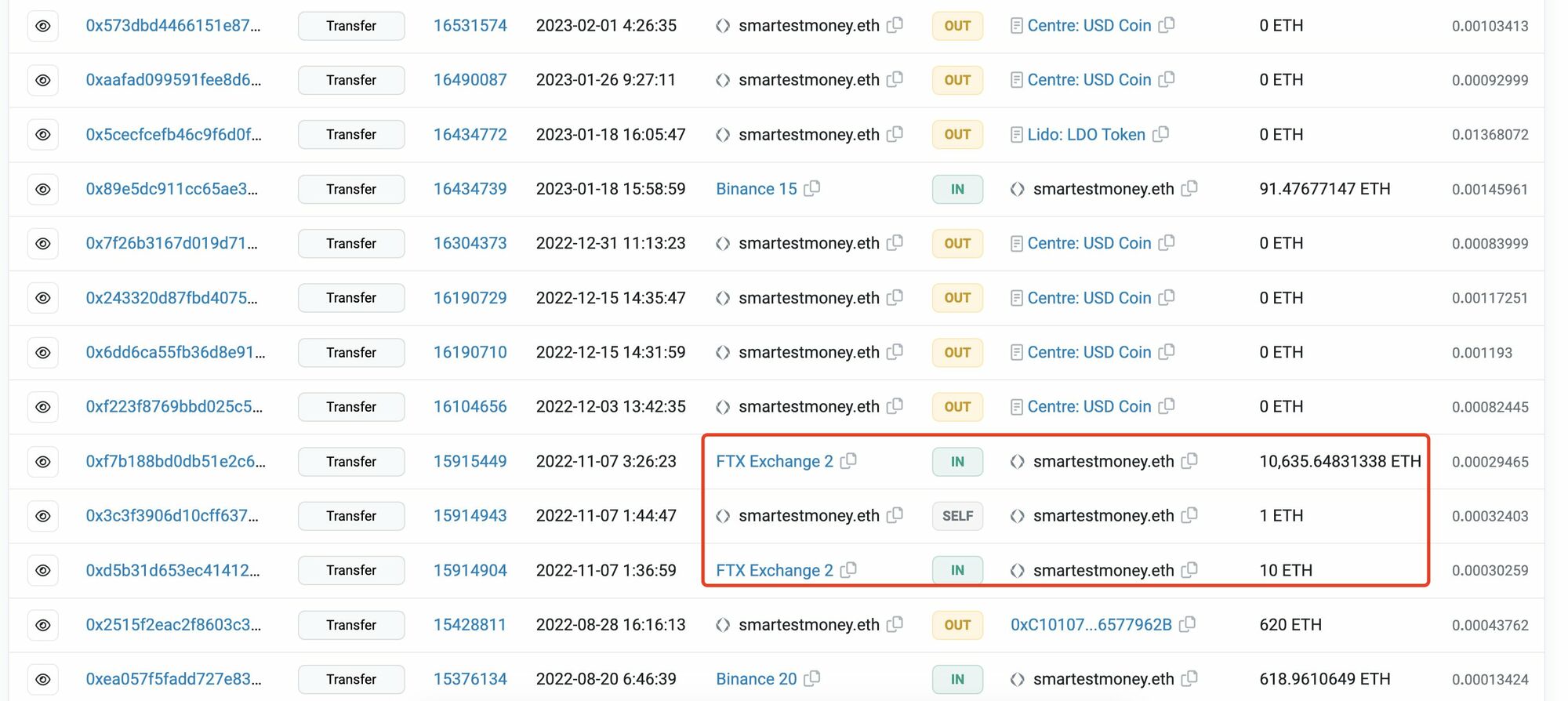1568x701 pixels.
Task: Select the value 91.47677147 ETH
Action: (x=1325, y=189)
